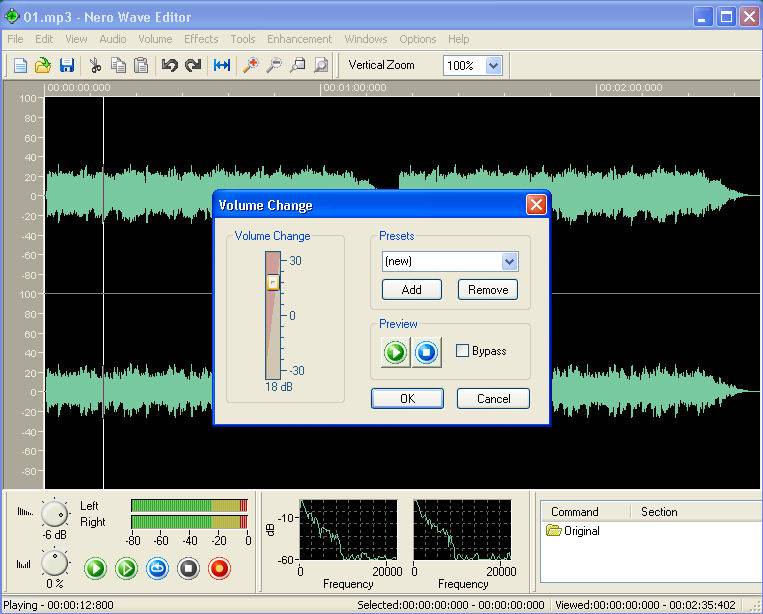Stop preview in Volume Change dialog
The height and width of the screenshot is (614, 763).
(427, 352)
